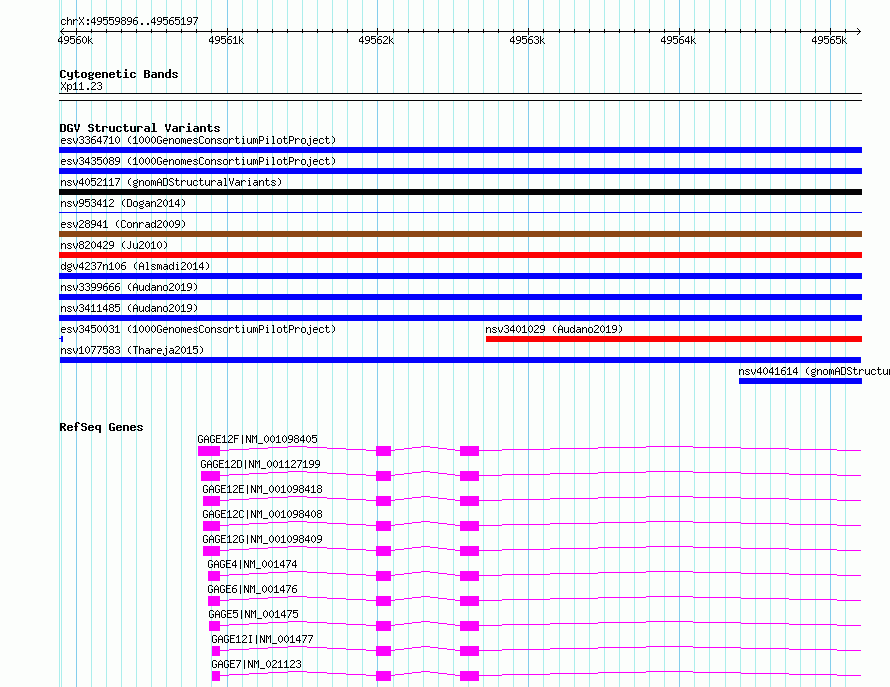Screen dimensions: 890x687
Task: Open the GAGE12F|NM_001098405 gene label
Action: tap(257, 439)
